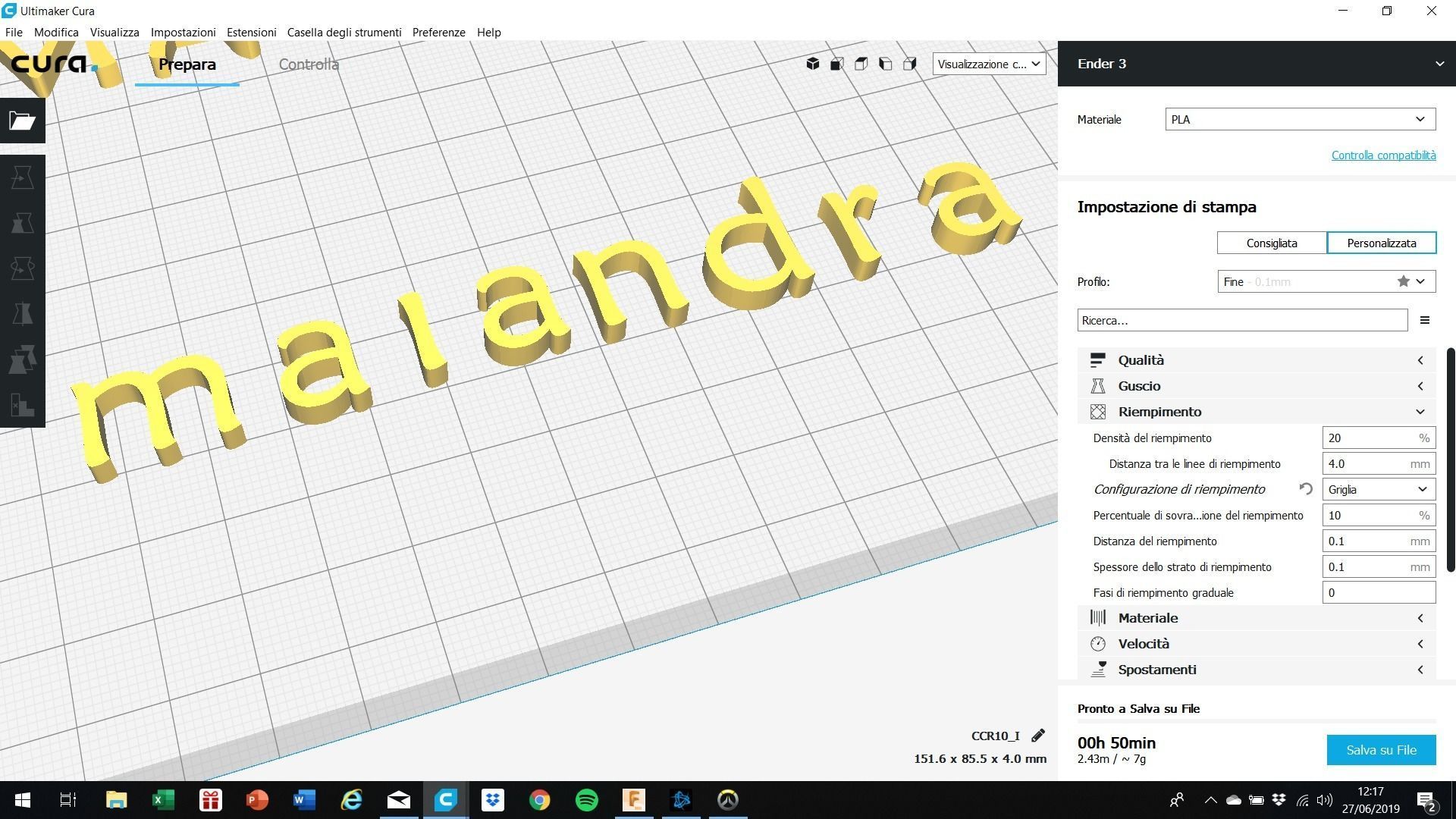This screenshot has width=1456, height=819.
Task: Open the Griglia infill pattern dropdown
Action: click(1379, 489)
